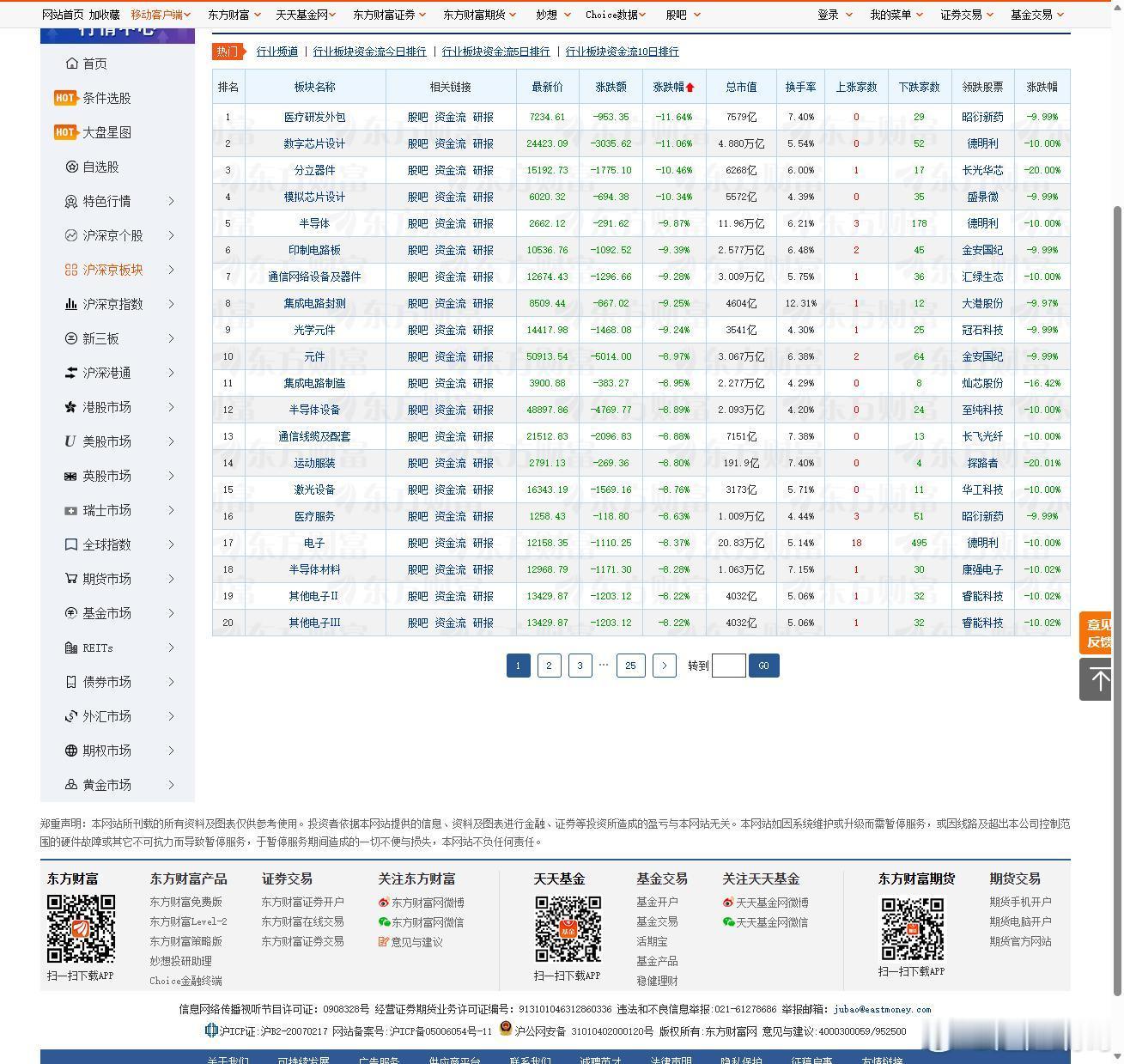Click the 新三板 sidebar icon
This screenshot has height=1064, width=1124.
(71, 338)
